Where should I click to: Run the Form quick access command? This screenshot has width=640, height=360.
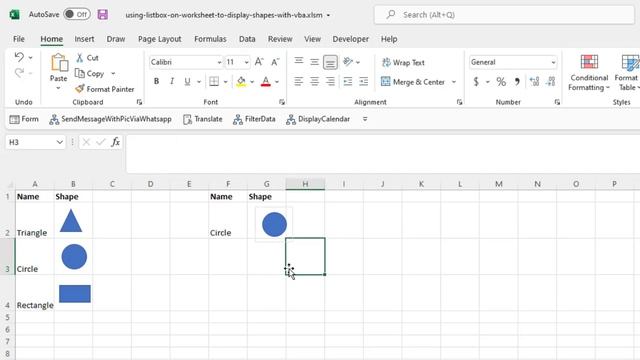tap(24, 119)
